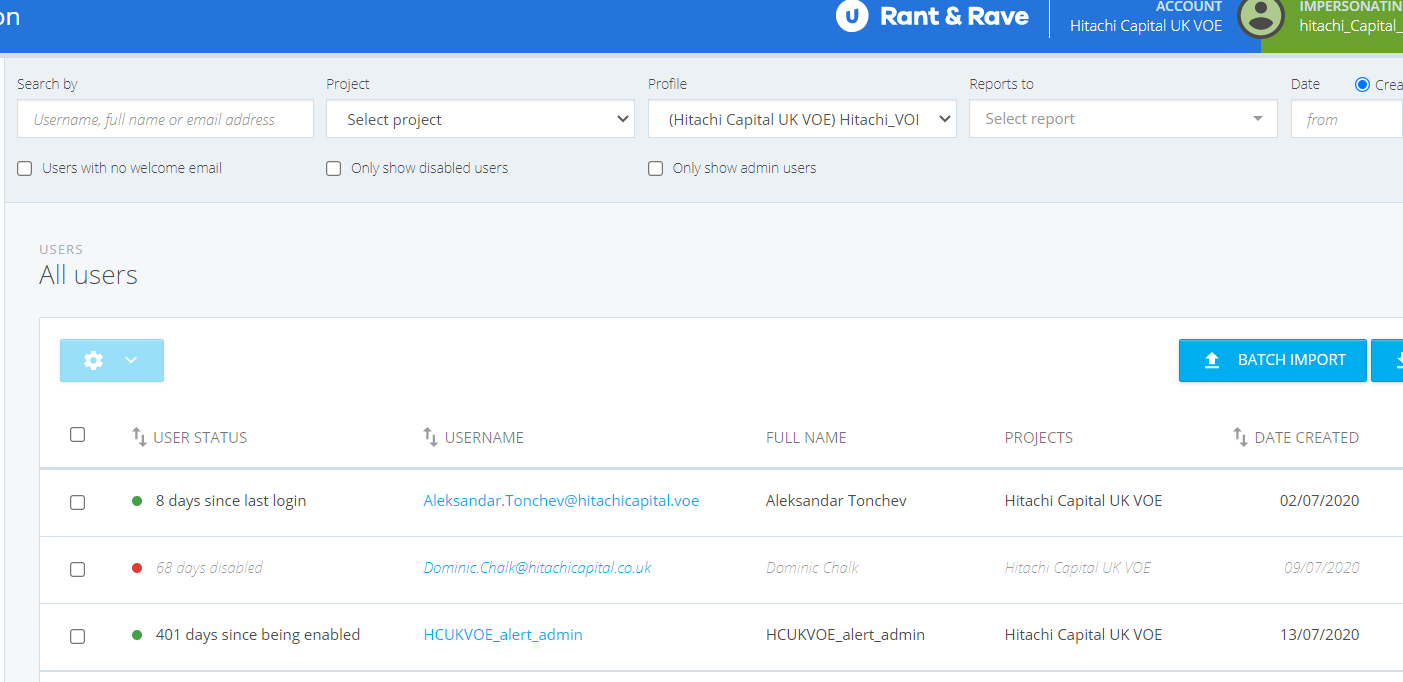Click Hitachi Capital UK VOE in Aleksandar's row
This screenshot has height=682, width=1403.
1083,501
